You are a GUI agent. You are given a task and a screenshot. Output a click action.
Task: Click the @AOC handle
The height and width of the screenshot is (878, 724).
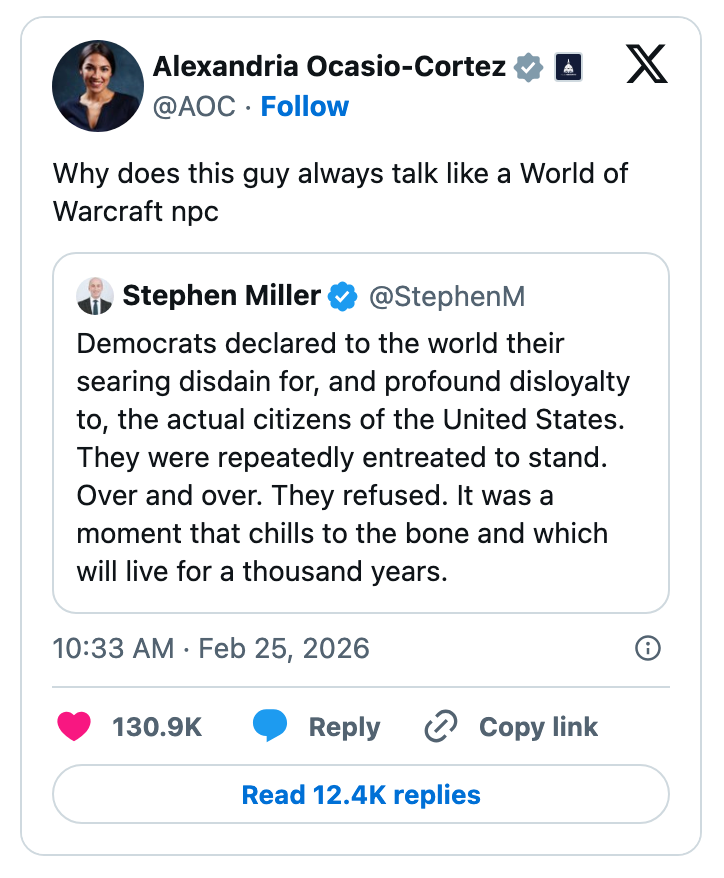point(194,107)
